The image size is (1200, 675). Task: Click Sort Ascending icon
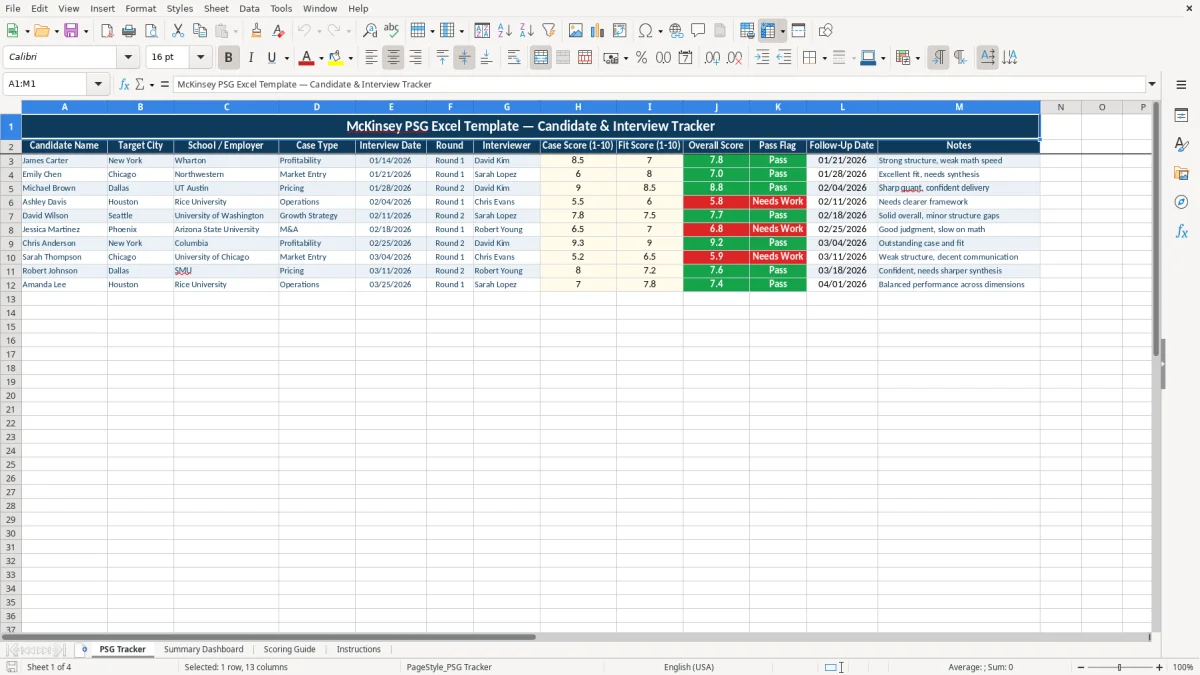(x=504, y=31)
